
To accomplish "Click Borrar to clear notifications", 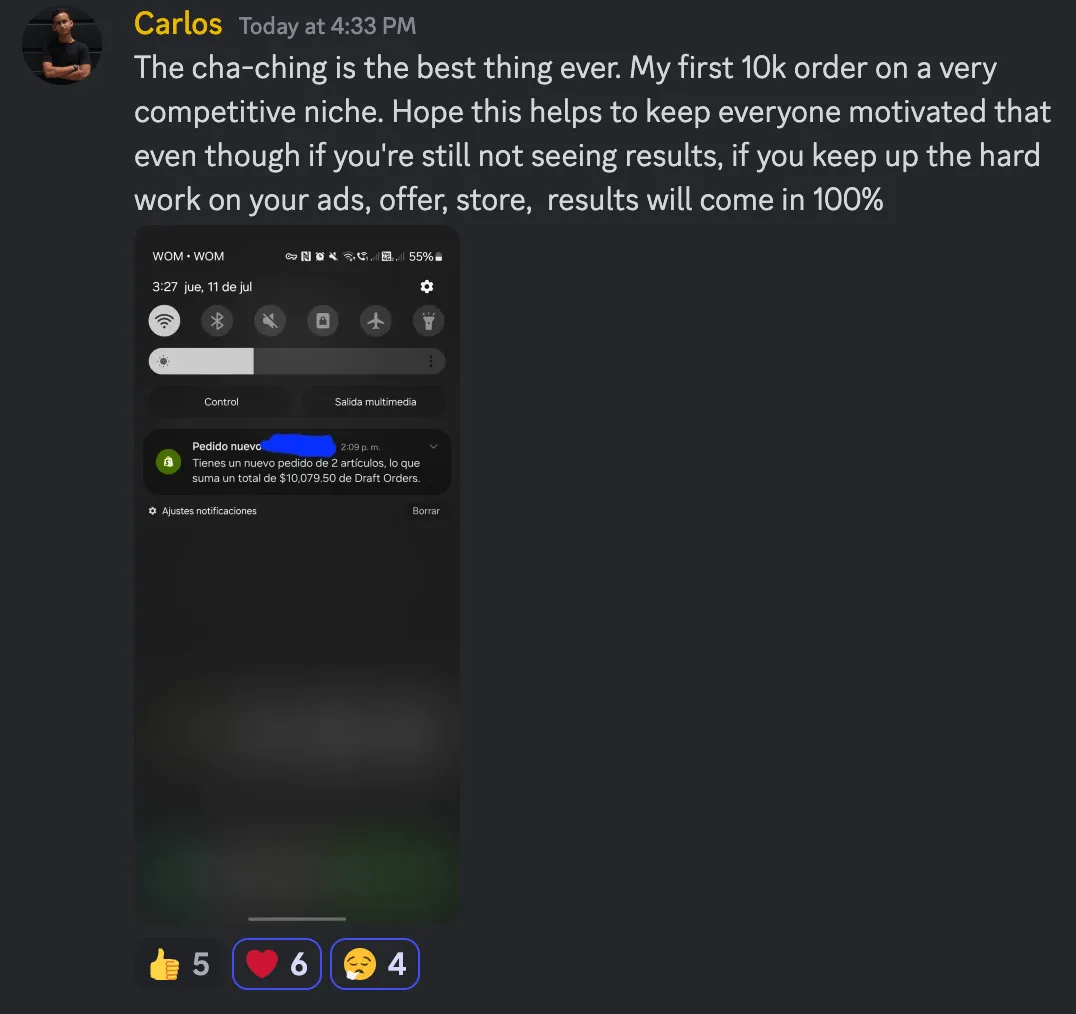I will click(x=425, y=510).
